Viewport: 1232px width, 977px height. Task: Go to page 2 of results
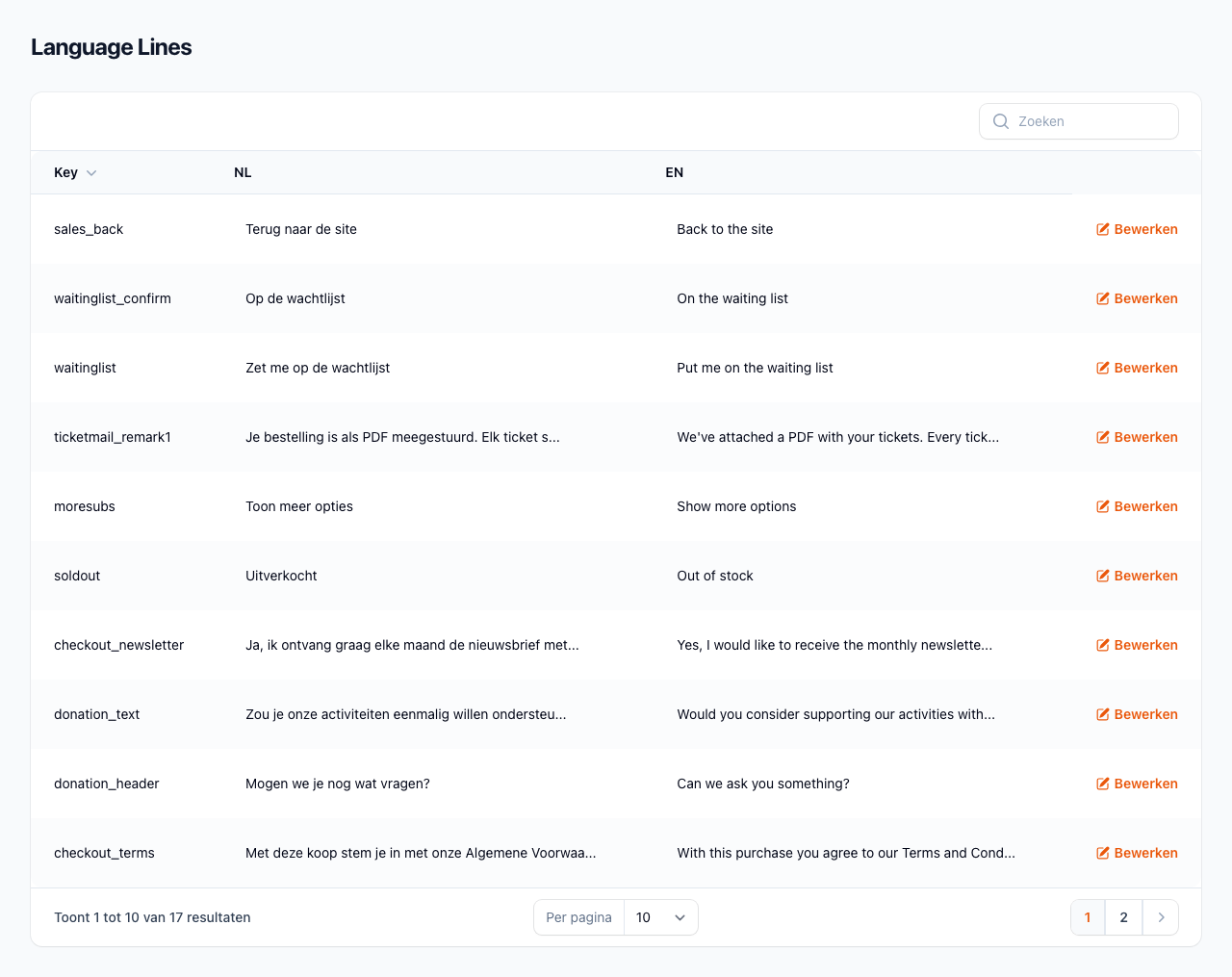[1123, 917]
